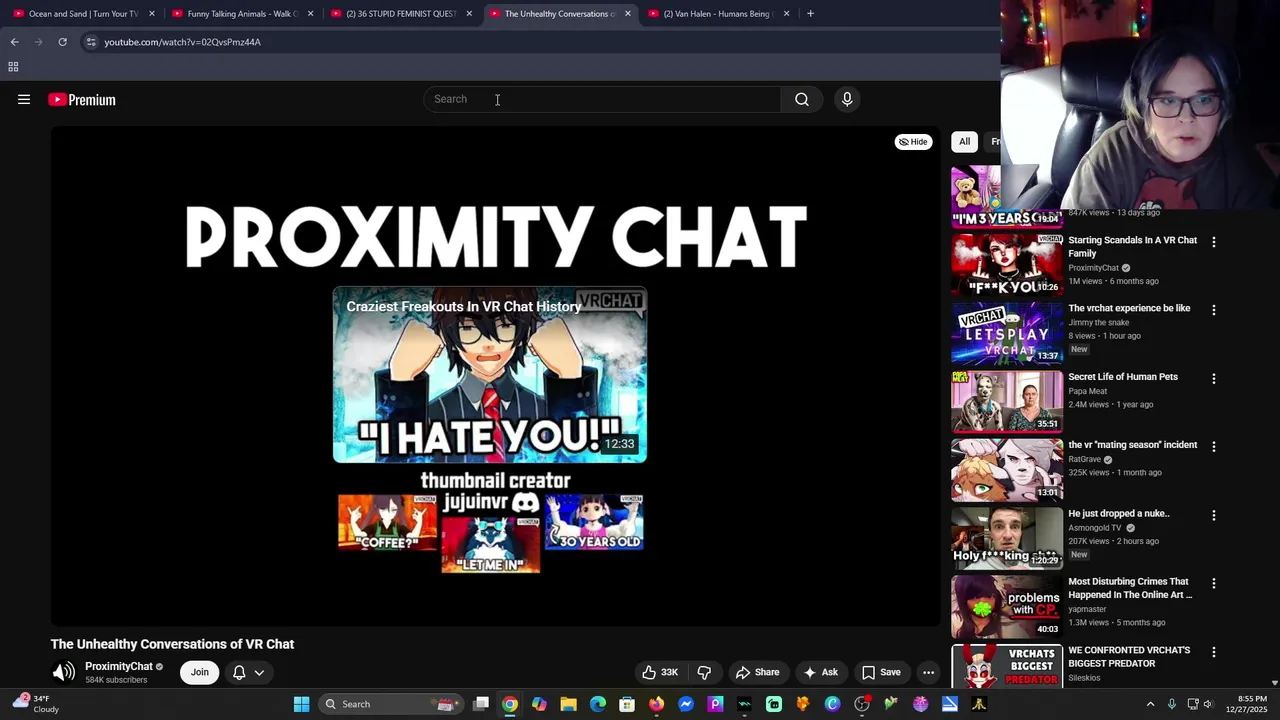Open He just dropped a nuke video
Screen dimensions: 1280x720
pyautogui.click(x=1118, y=514)
